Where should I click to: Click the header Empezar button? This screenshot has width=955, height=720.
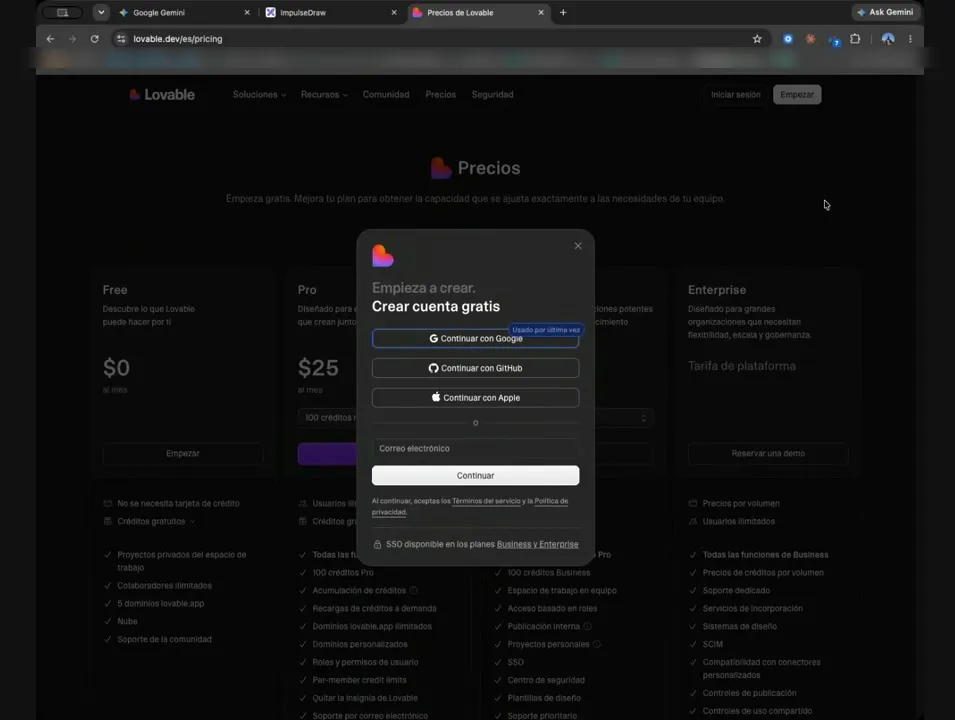click(x=797, y=94)
